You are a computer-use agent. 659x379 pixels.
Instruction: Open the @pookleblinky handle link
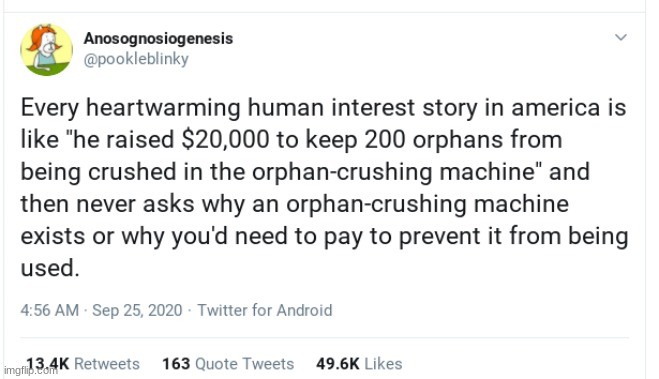(136, 59)
